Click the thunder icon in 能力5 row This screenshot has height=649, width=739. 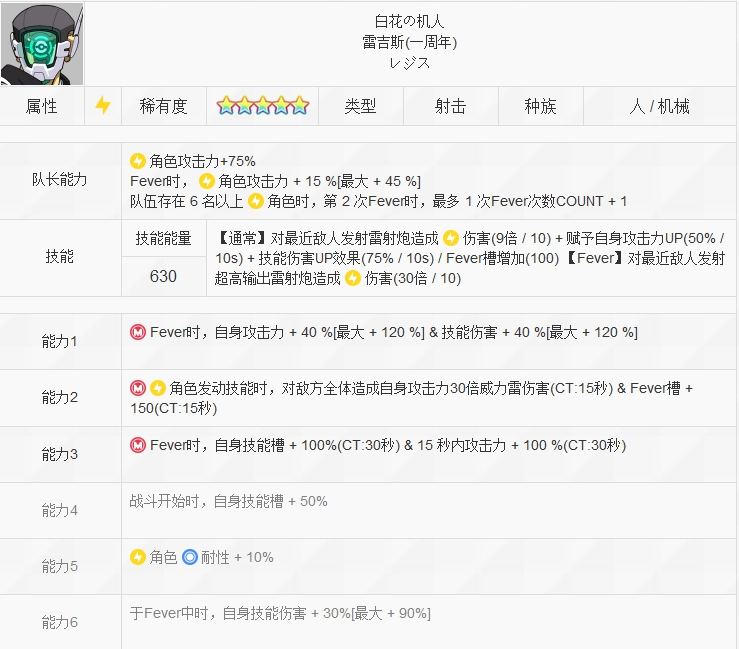[x=138, y=557]
